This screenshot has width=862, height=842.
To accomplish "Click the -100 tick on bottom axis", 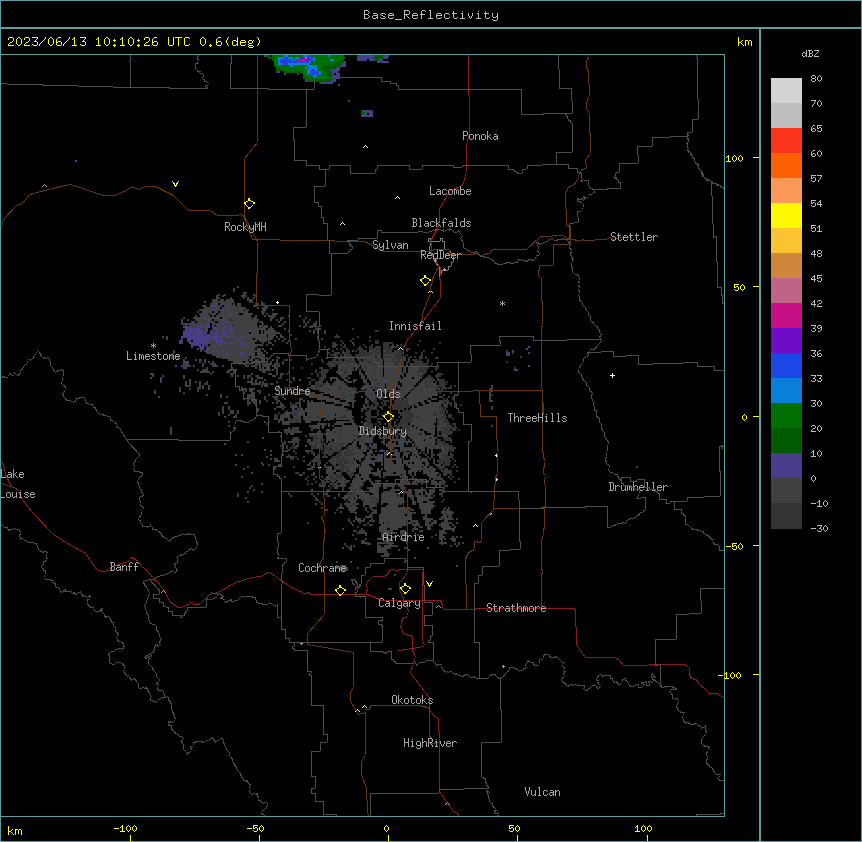I will pos(125,828).
